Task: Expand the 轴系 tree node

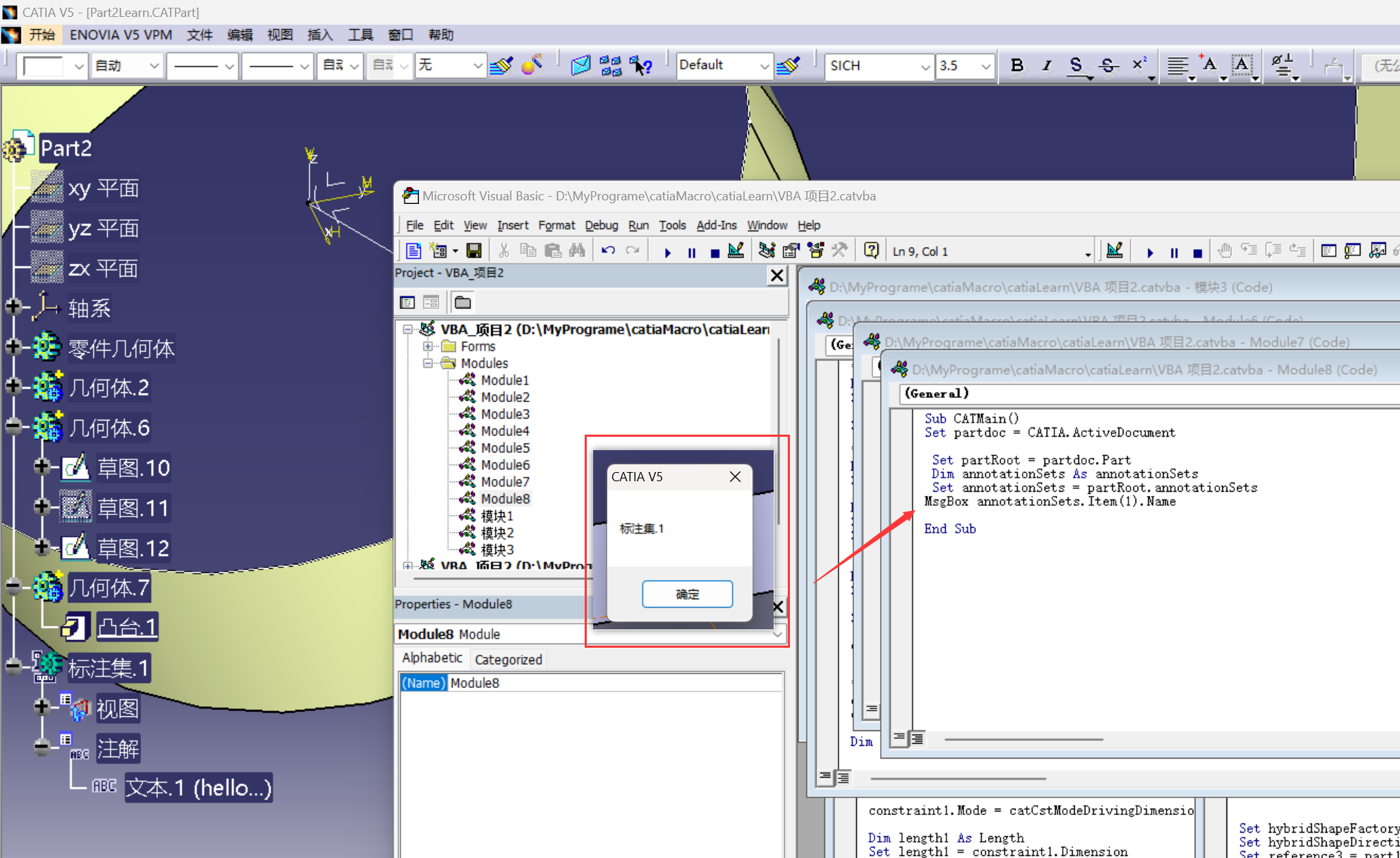Action: point(13,306)
